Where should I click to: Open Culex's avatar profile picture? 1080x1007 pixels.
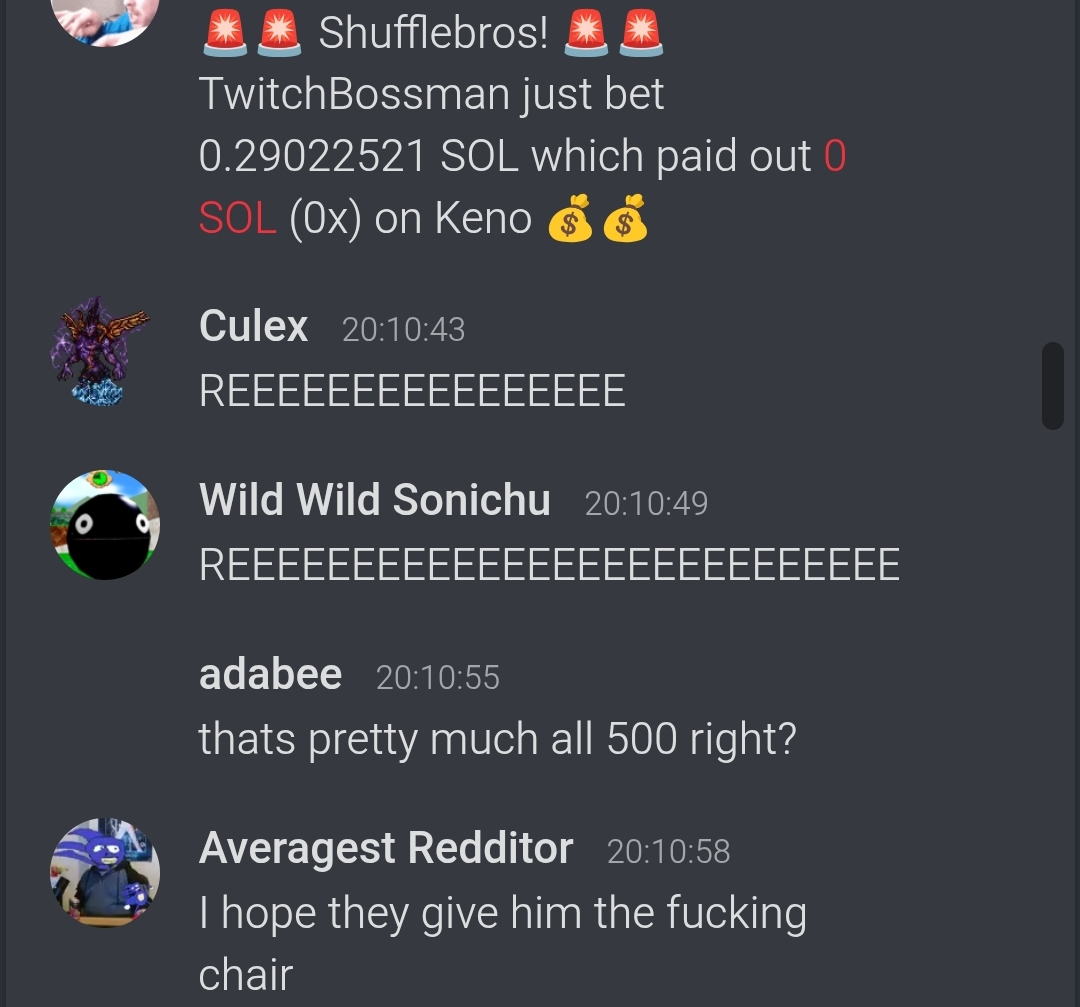point(101,351)
